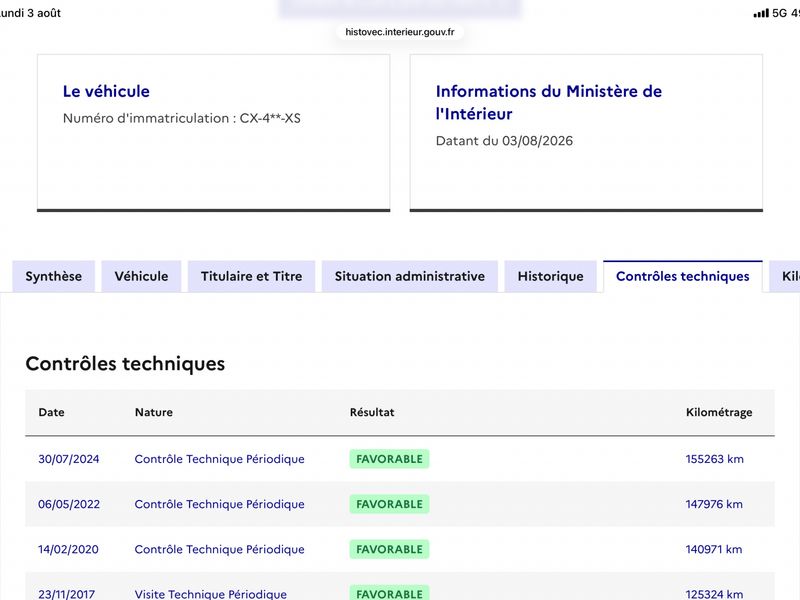Open the Synthèse tab
This screenshot has width=800, height=600.
pyautogui.click(x=54, y=276)
